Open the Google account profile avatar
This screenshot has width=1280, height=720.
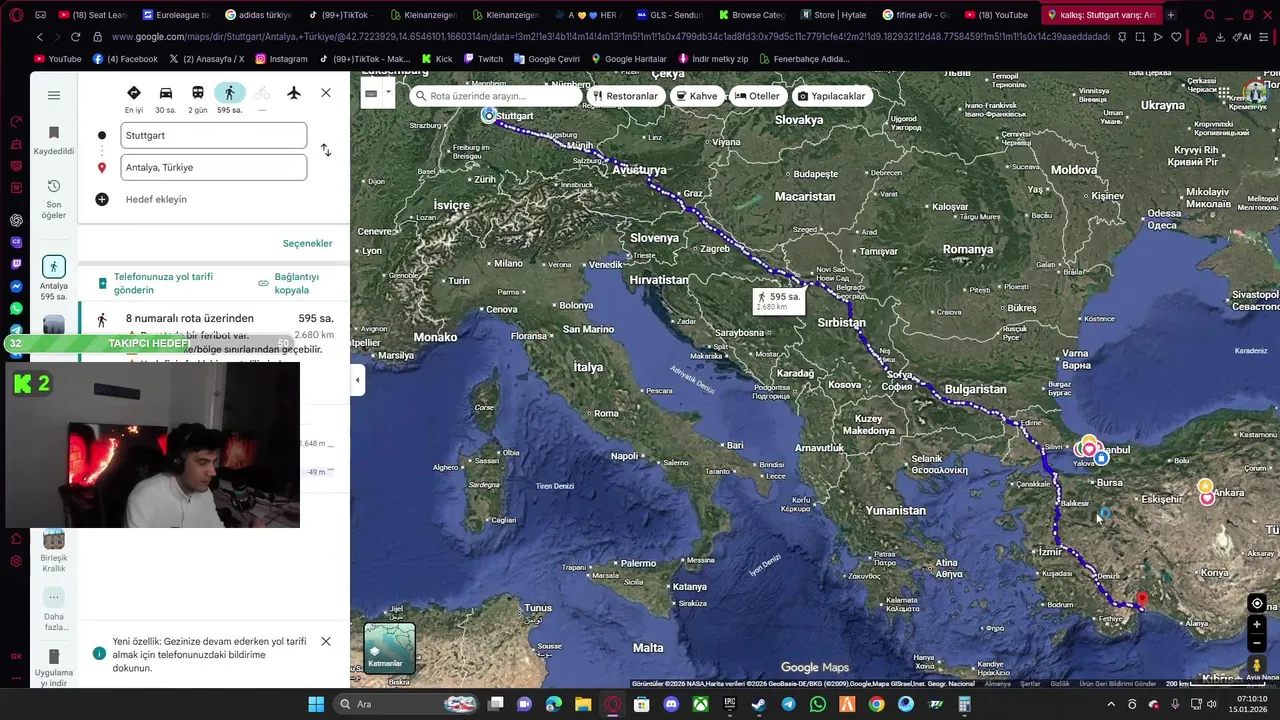click(1256, 94)
